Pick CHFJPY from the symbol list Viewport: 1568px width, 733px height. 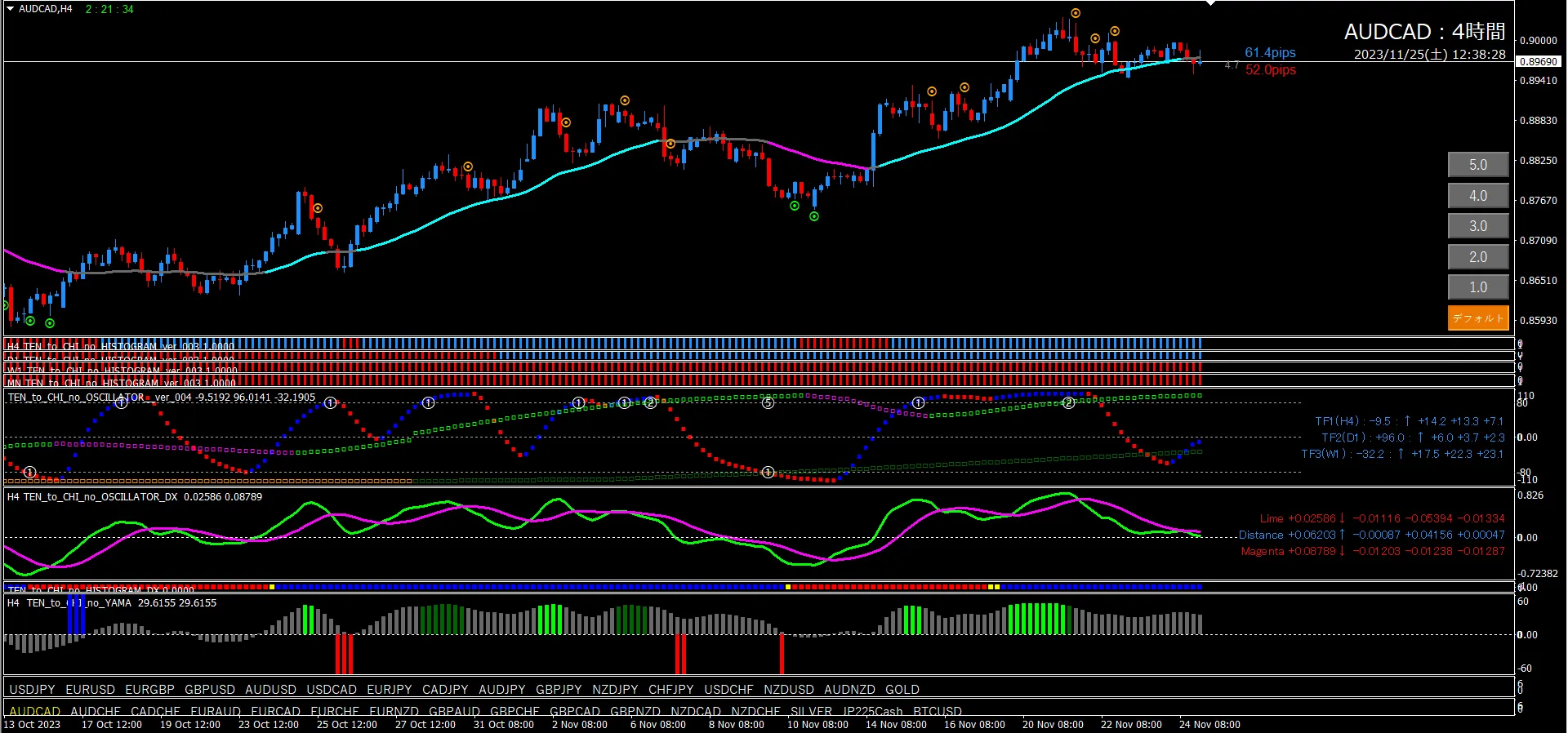click(671, 690)
